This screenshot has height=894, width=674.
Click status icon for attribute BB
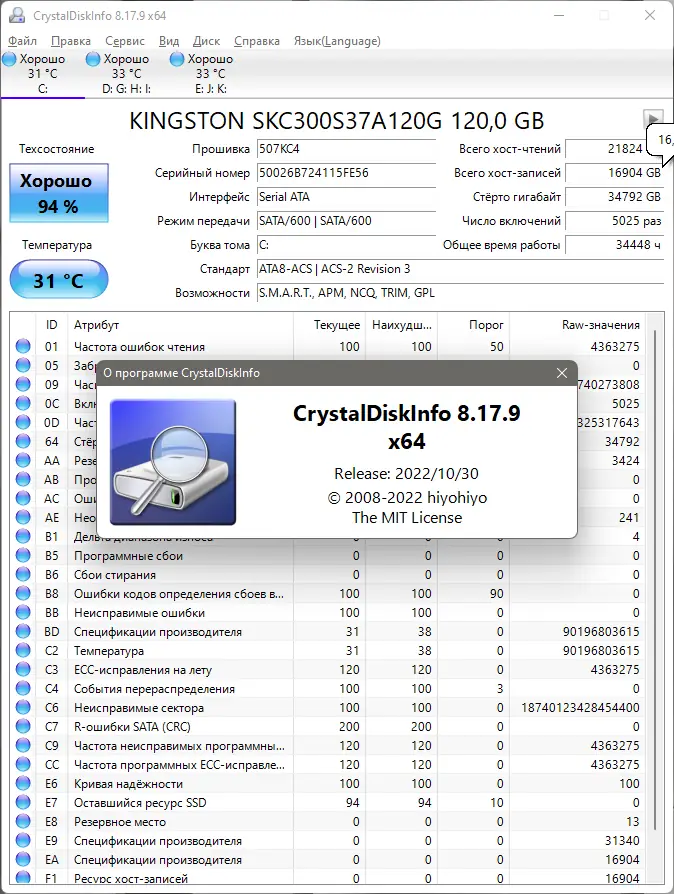23,612
